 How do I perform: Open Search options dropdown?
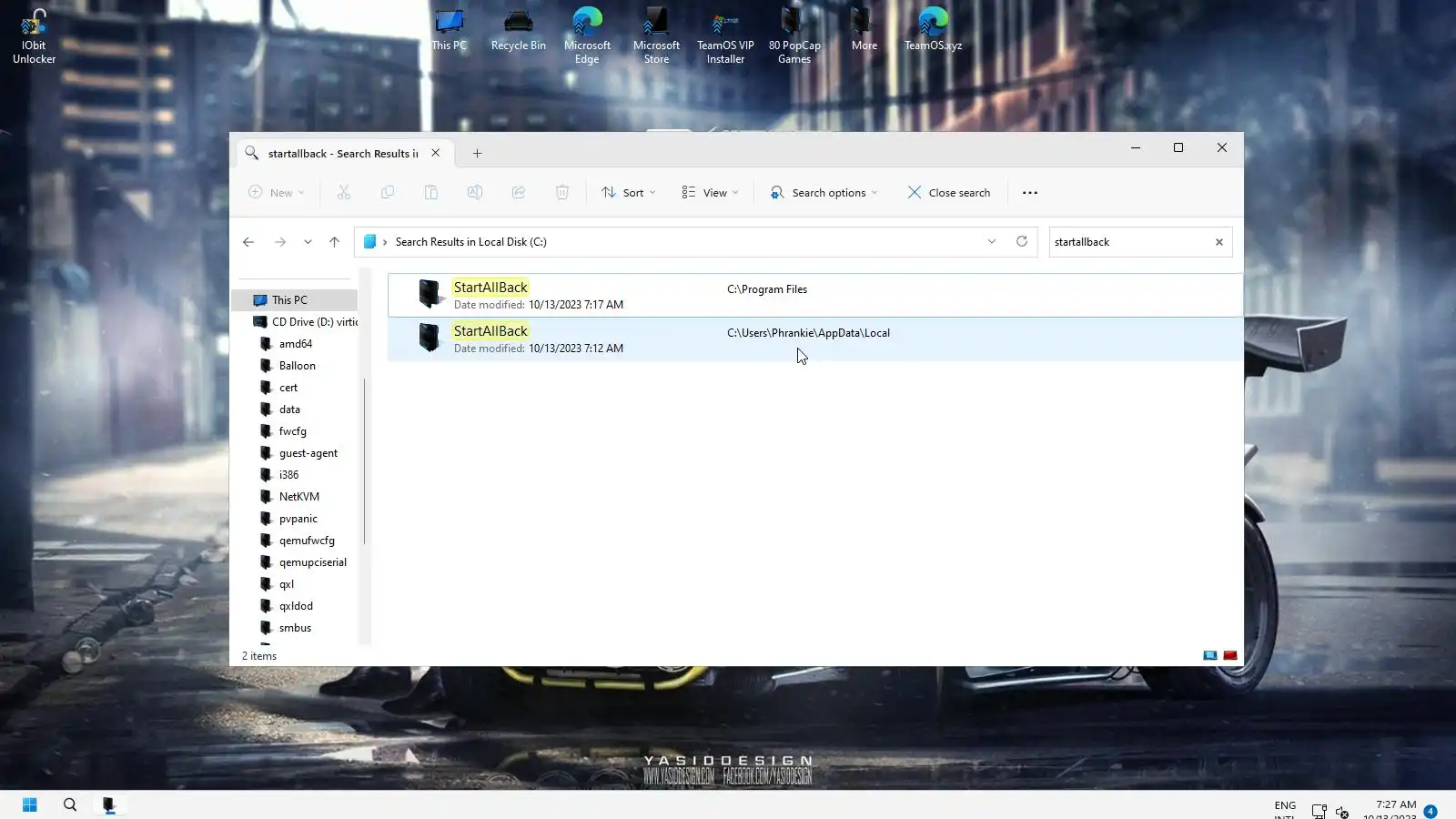[x=824, y=192]
